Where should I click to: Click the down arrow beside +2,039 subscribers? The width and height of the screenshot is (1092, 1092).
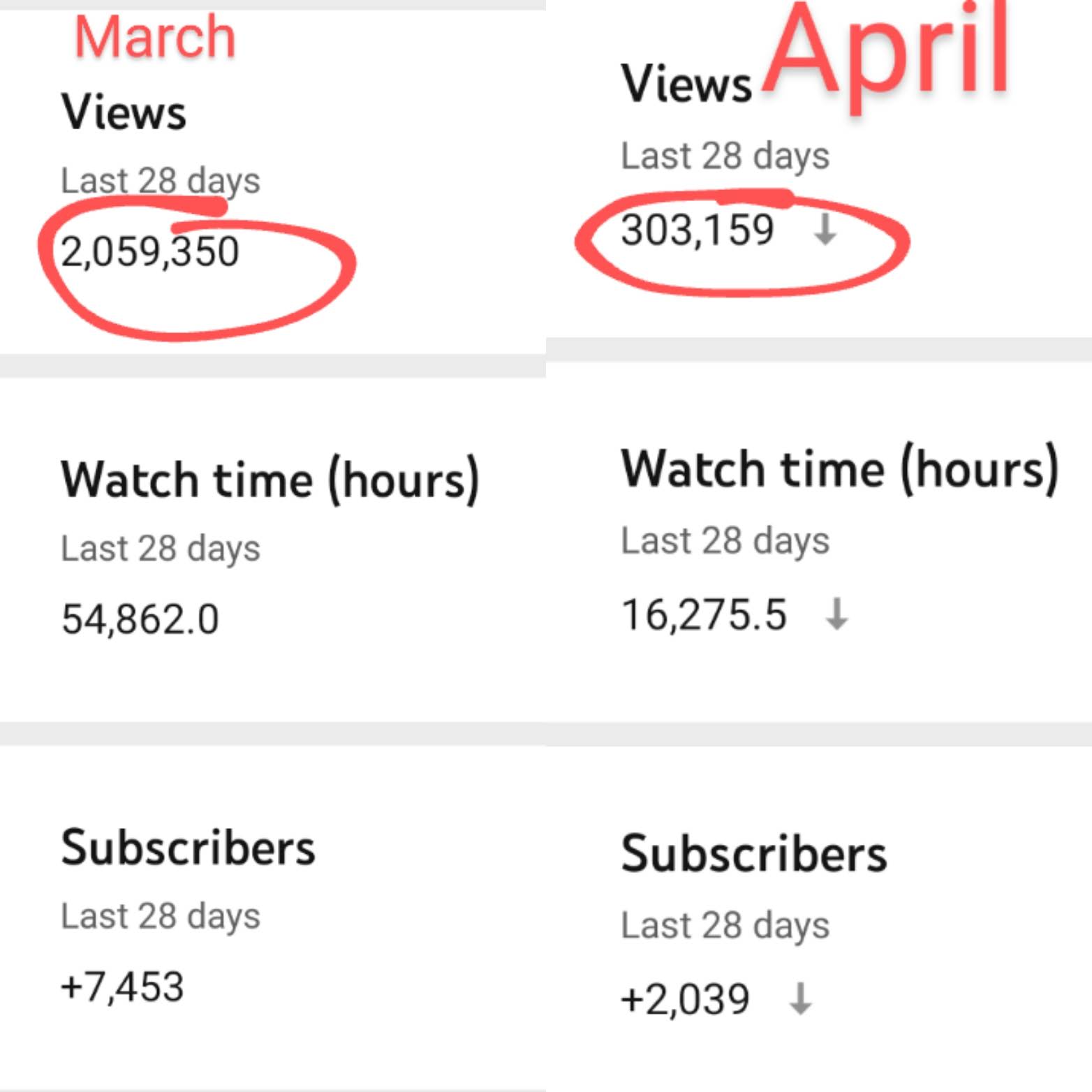[800, 998]
